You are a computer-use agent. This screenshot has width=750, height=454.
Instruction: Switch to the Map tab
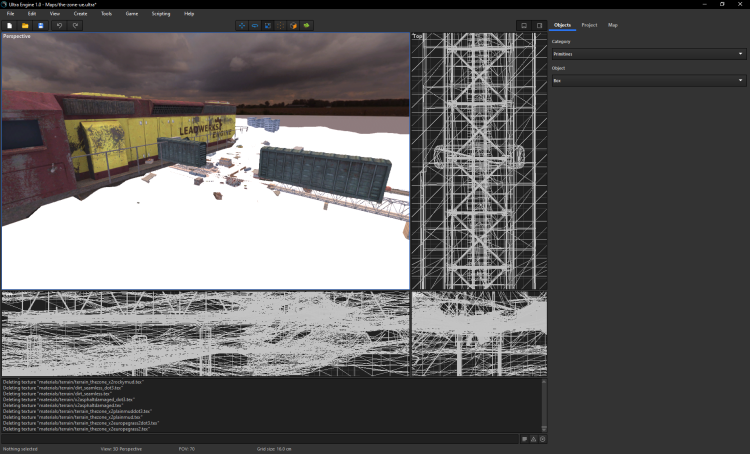(x=613, y=24)
